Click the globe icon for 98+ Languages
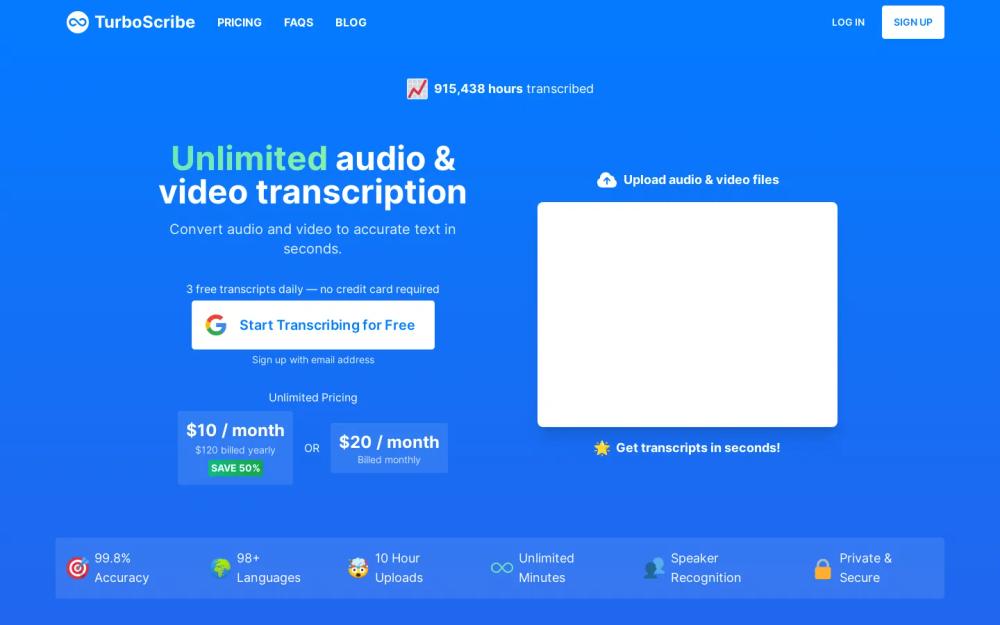1000x625 pixels. [221, 568]
